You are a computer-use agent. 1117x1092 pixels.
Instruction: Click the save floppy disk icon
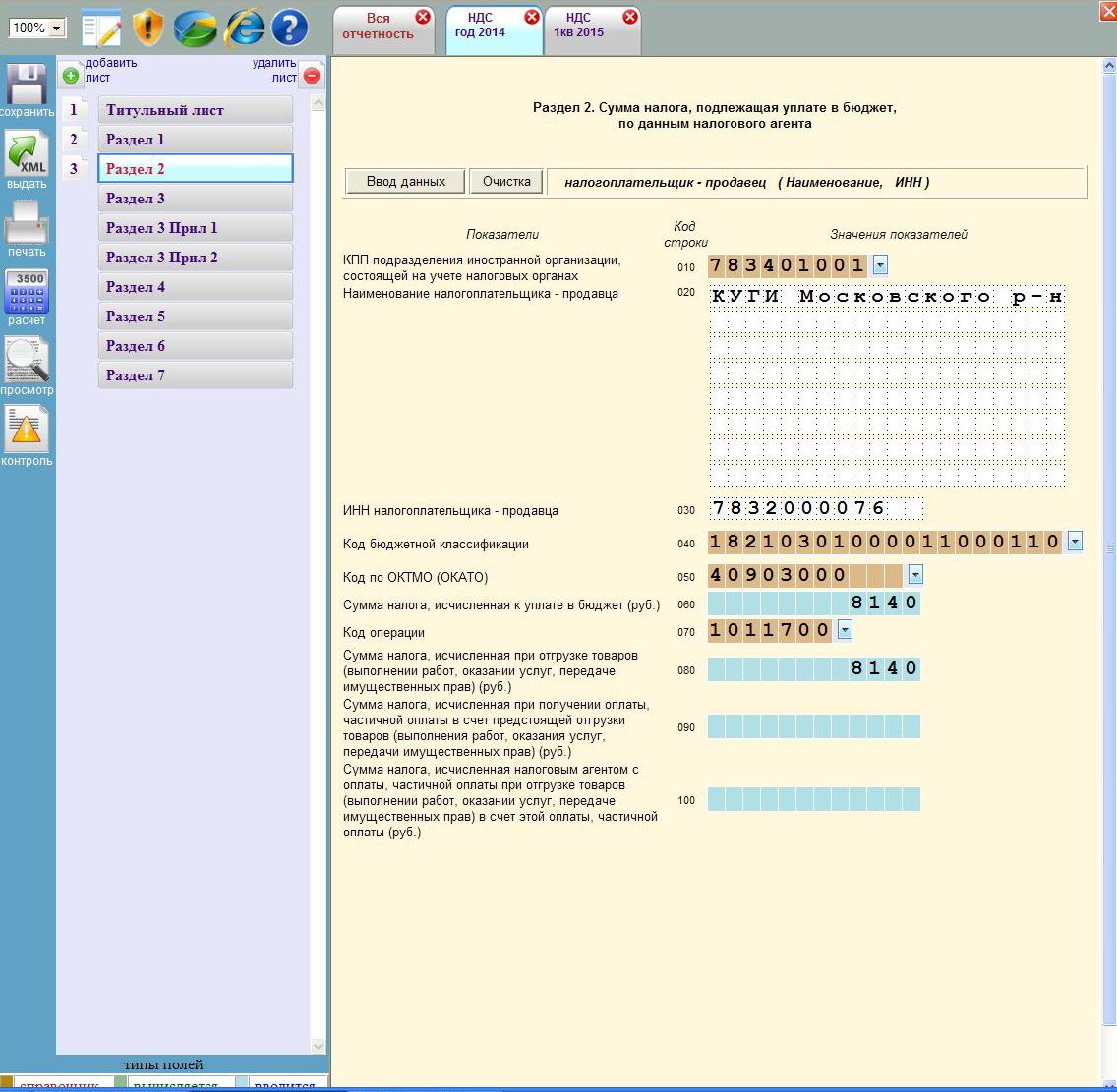point(27,85)
